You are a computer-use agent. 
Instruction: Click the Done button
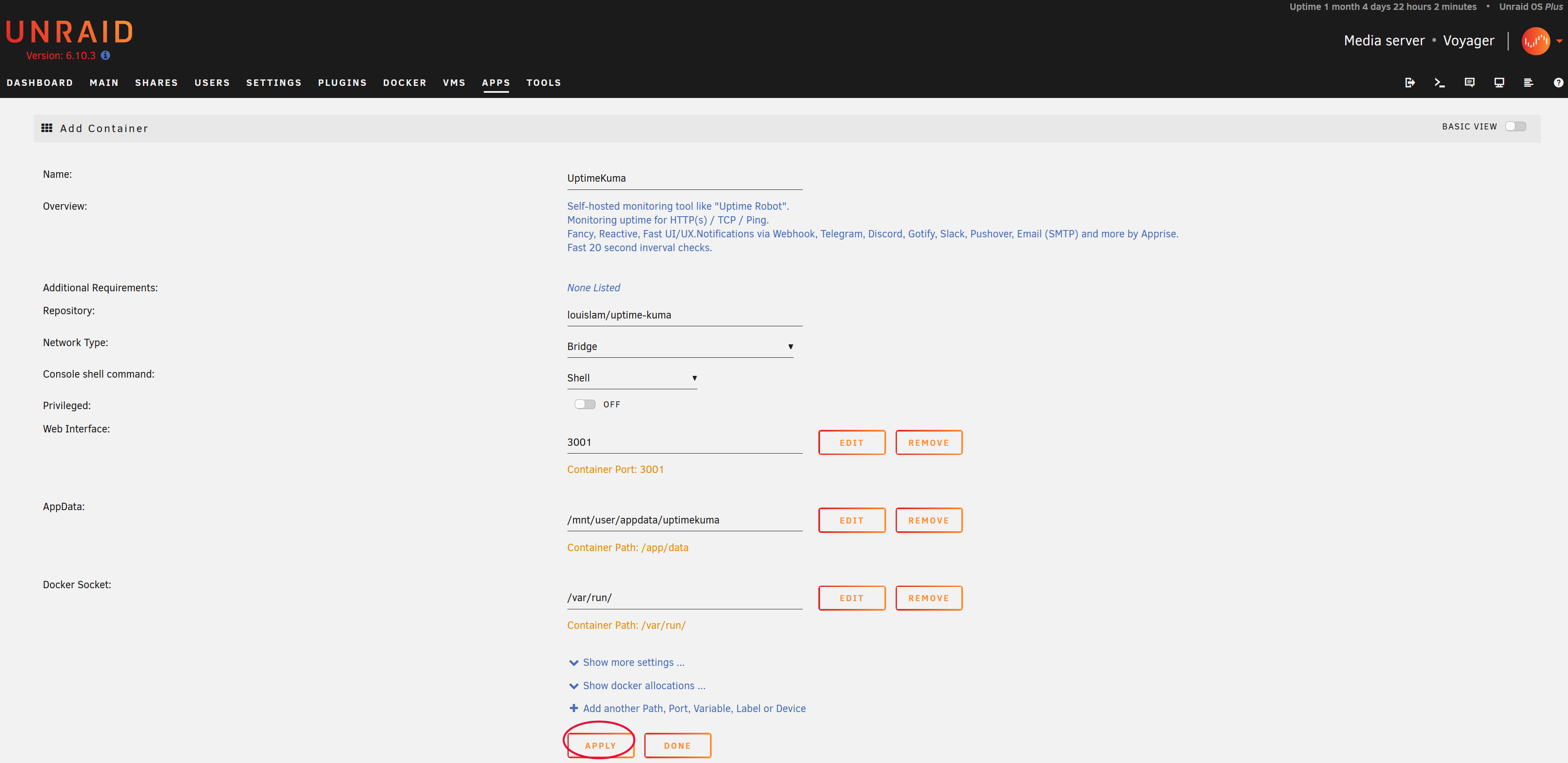click(677, 745)
